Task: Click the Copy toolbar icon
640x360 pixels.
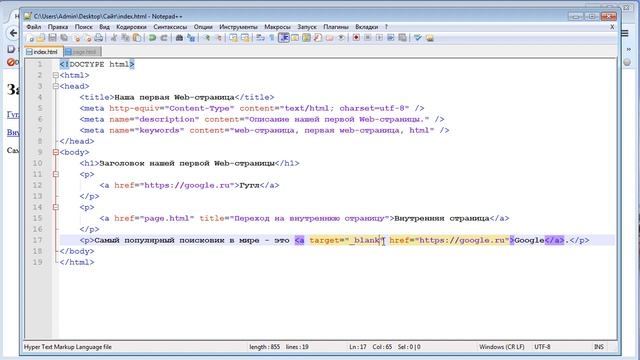Action: (x=125, y=38)
